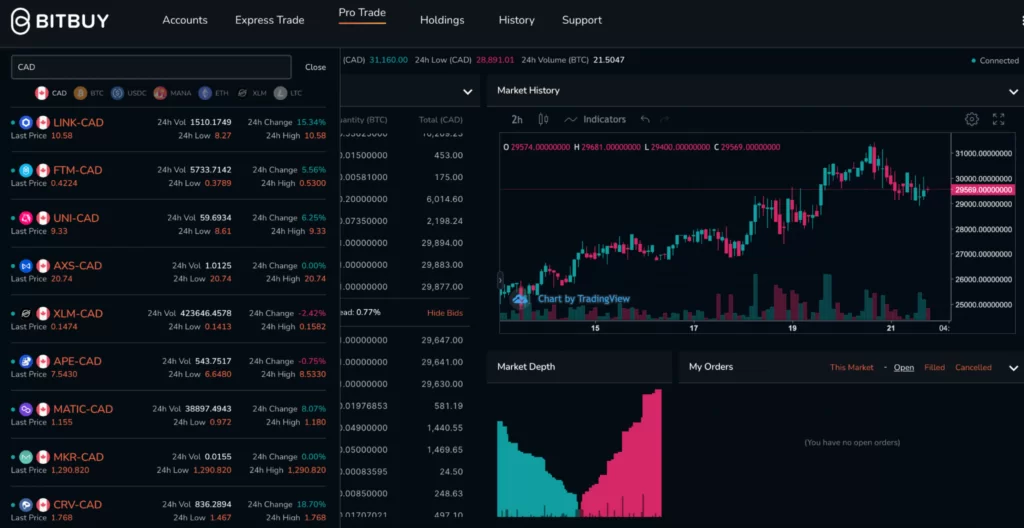Image resolution: width=1024 pixels, height=528 pixels.
Task: Click the TradingView logo on chart
Action: (x=520, y=299)
